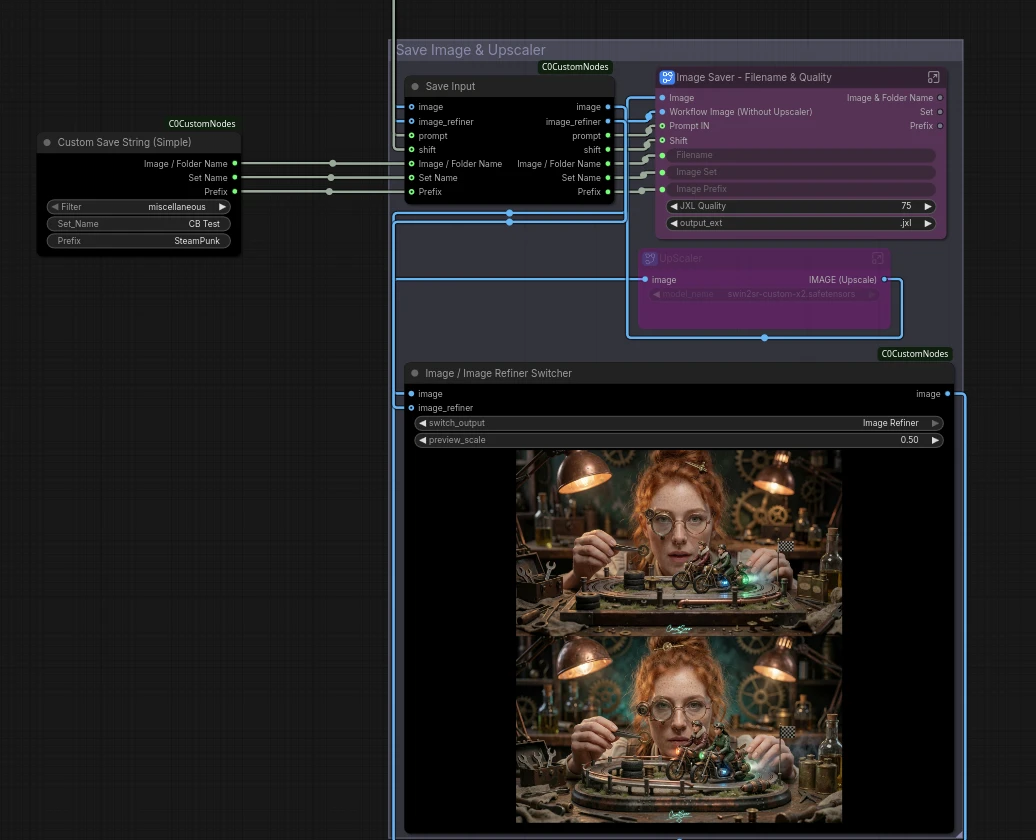Click Save Input prompt output socket

pyautogui.click(x=608, y=135)
